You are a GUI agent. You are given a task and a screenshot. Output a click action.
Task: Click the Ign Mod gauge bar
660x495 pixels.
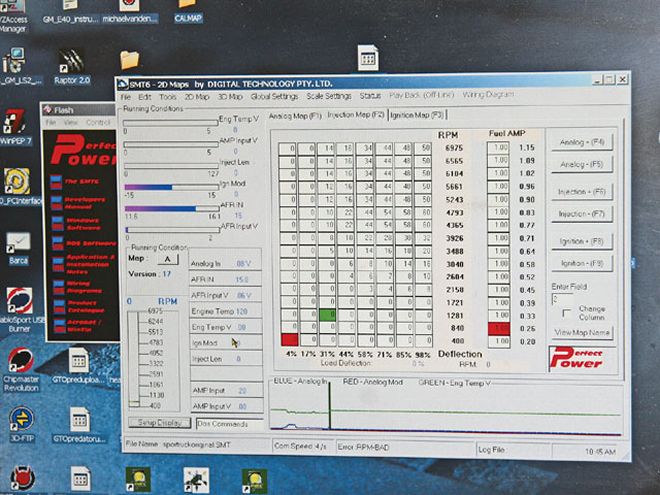pos(172,187)
